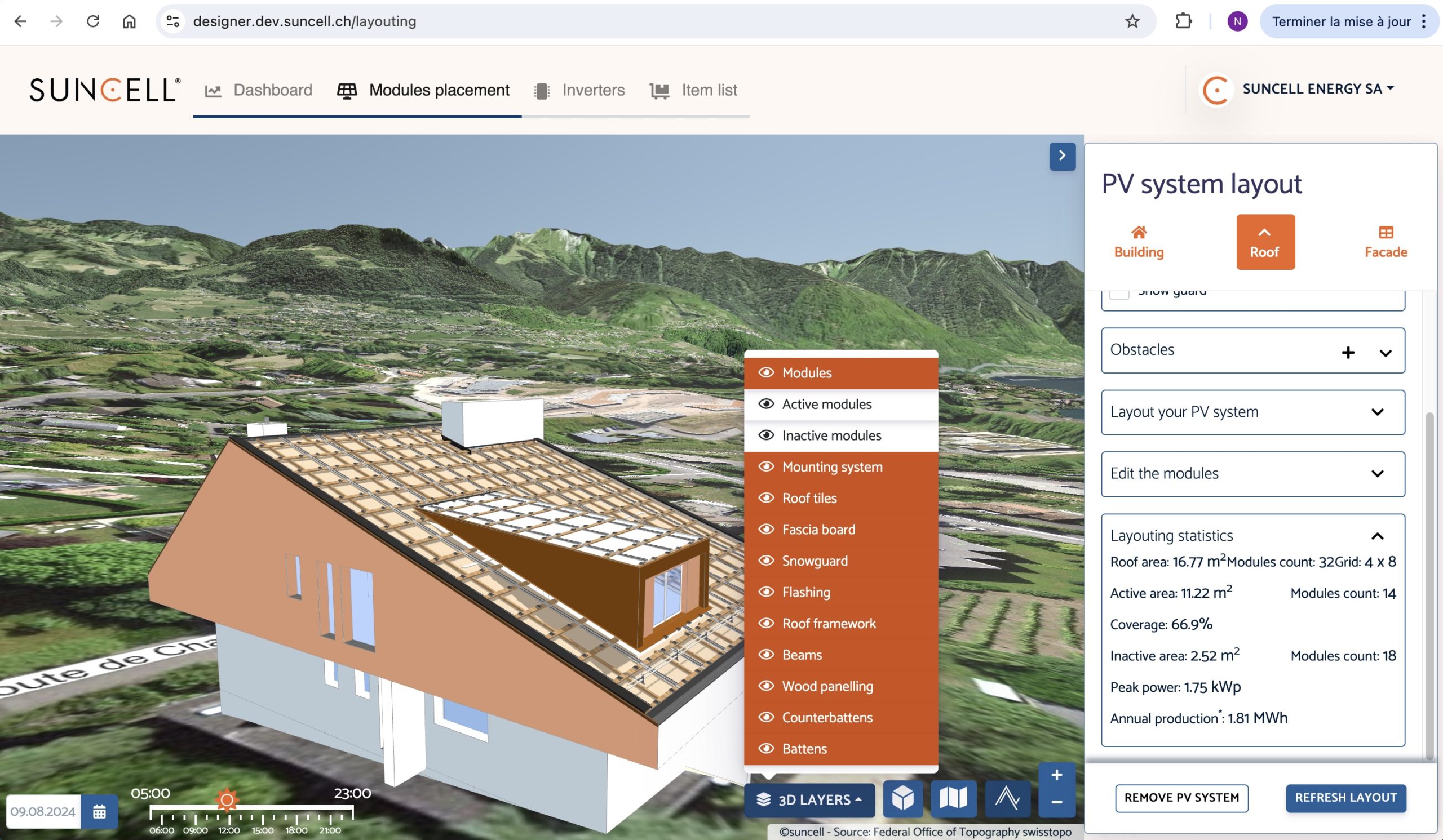Toggle visibility of Roof tiles layer
Viewport: 1443px width, 840px height.
point(766,498)
